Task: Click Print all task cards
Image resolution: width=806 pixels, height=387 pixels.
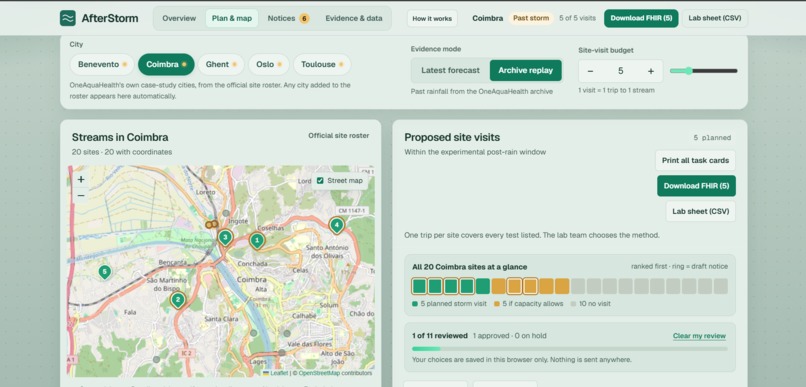Action: point(695,160)
